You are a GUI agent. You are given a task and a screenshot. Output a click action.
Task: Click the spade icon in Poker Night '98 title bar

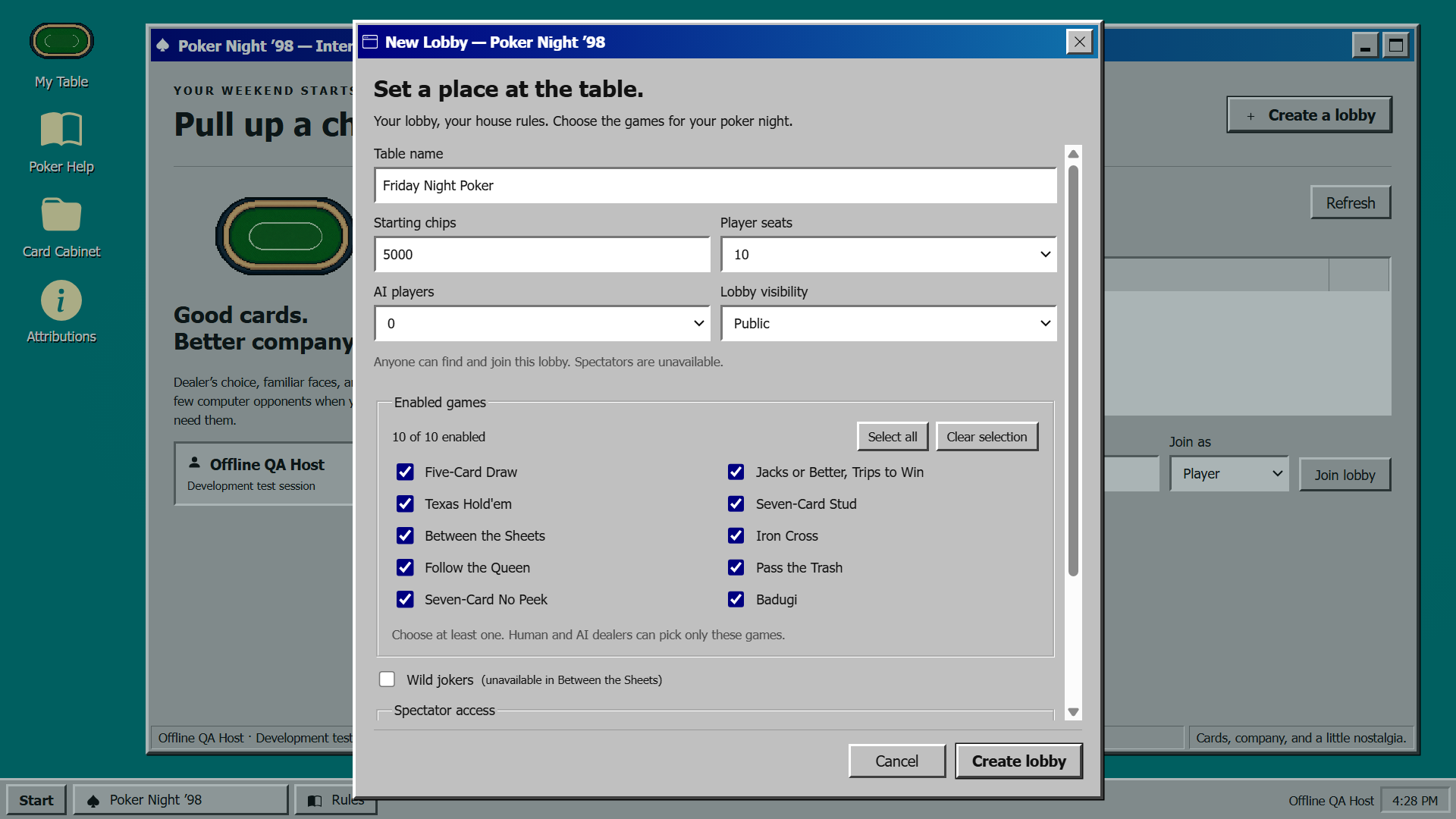pyautogui.click(x=163, y=45)
